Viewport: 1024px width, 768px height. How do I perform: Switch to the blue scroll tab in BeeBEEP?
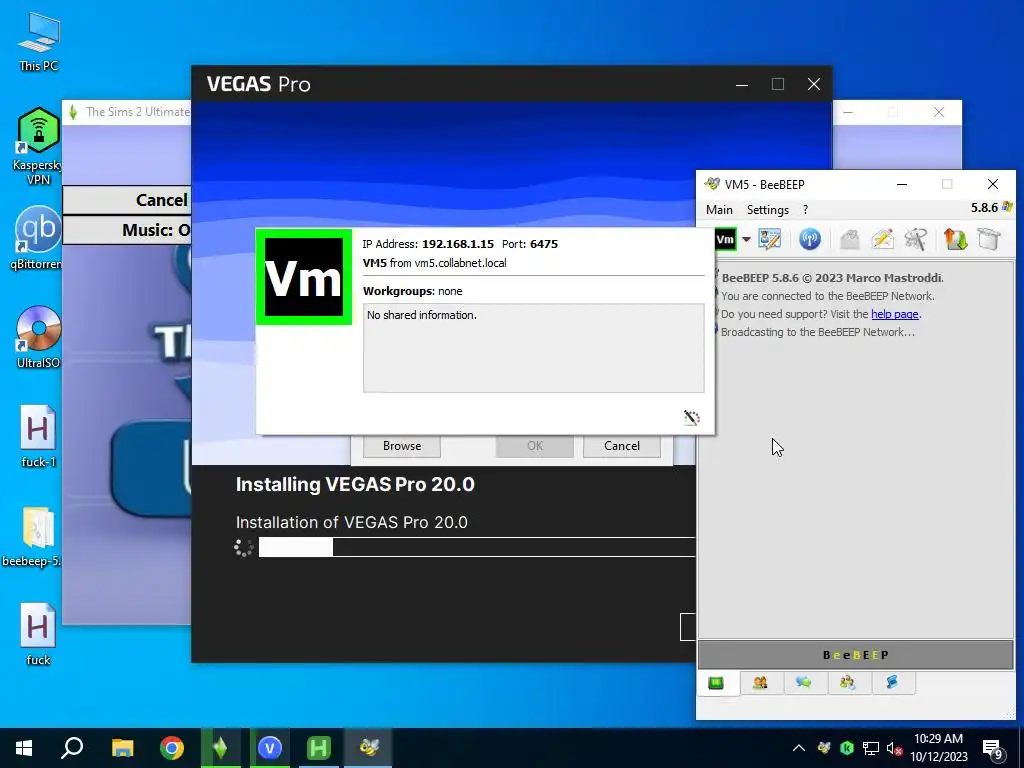point(892,683)
